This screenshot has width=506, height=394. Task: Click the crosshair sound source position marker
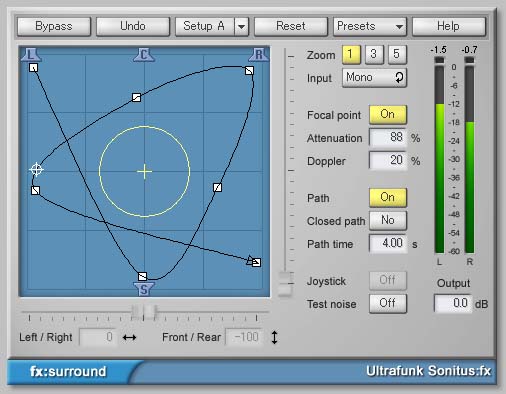point(36,169)
